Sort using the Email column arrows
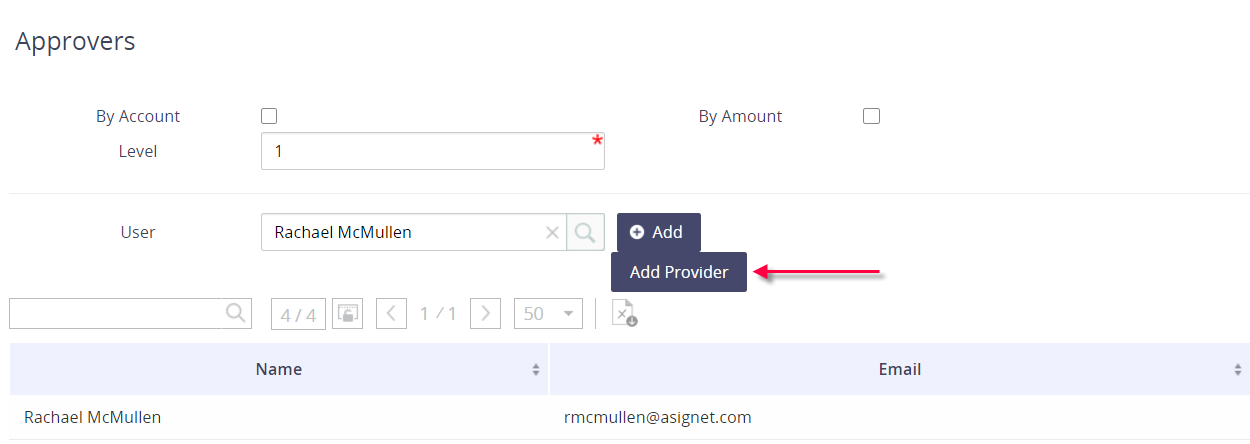The image size is (1250, 444). [x=1238, y=370]
